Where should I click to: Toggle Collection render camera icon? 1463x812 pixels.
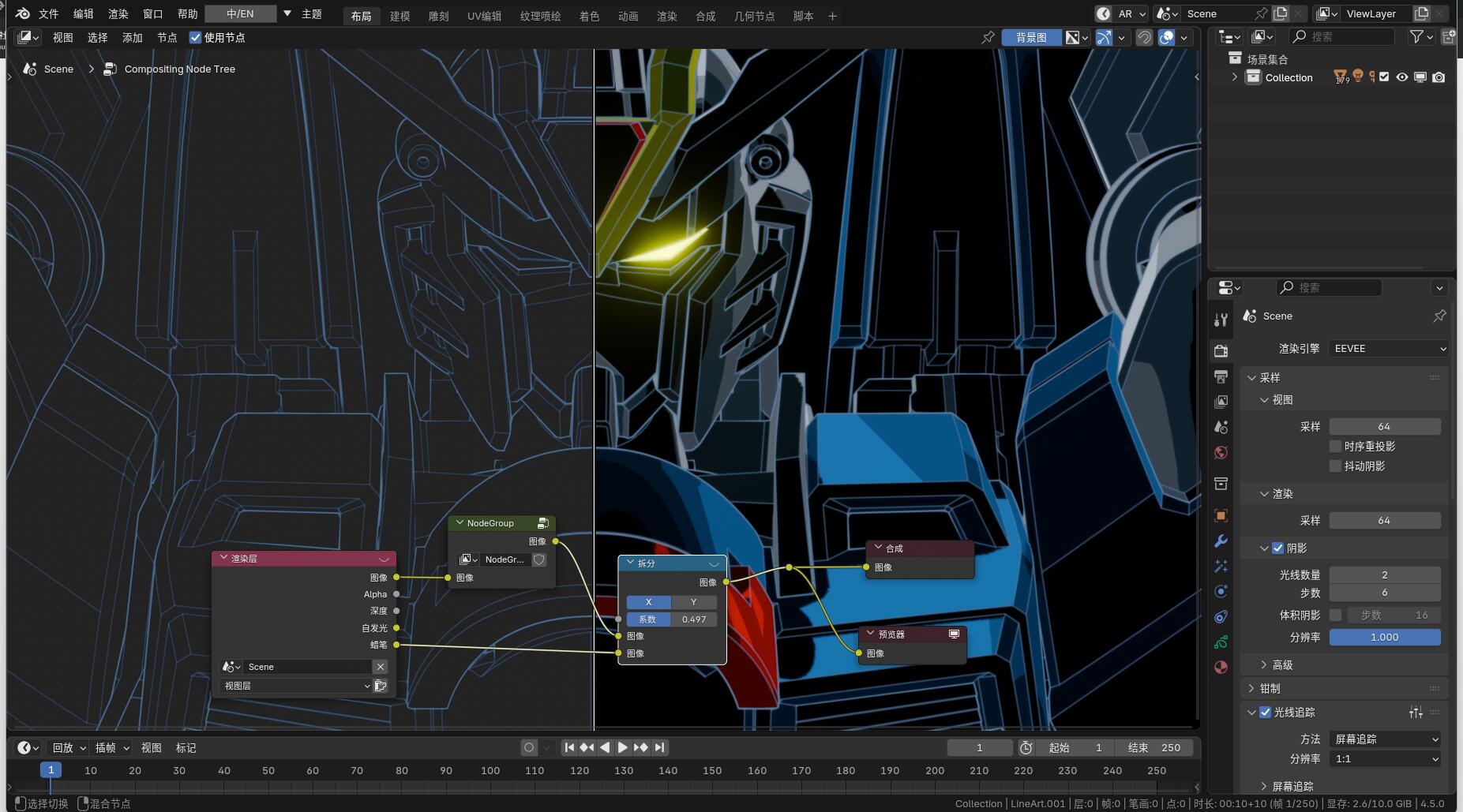(1439, 77)
